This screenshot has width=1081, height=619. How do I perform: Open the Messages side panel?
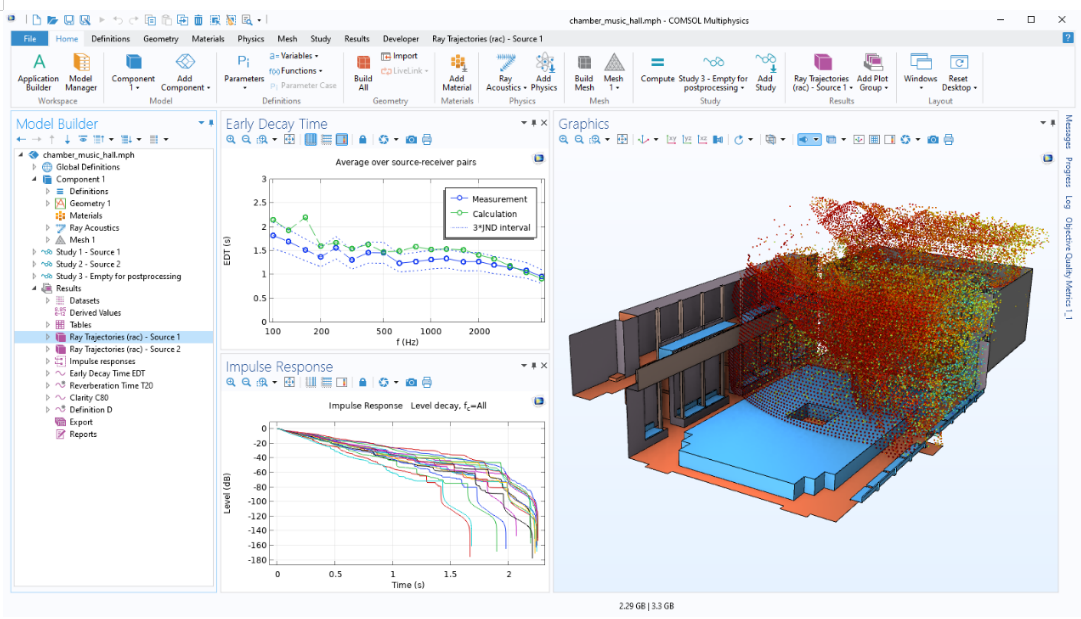tap(1068, 132)
